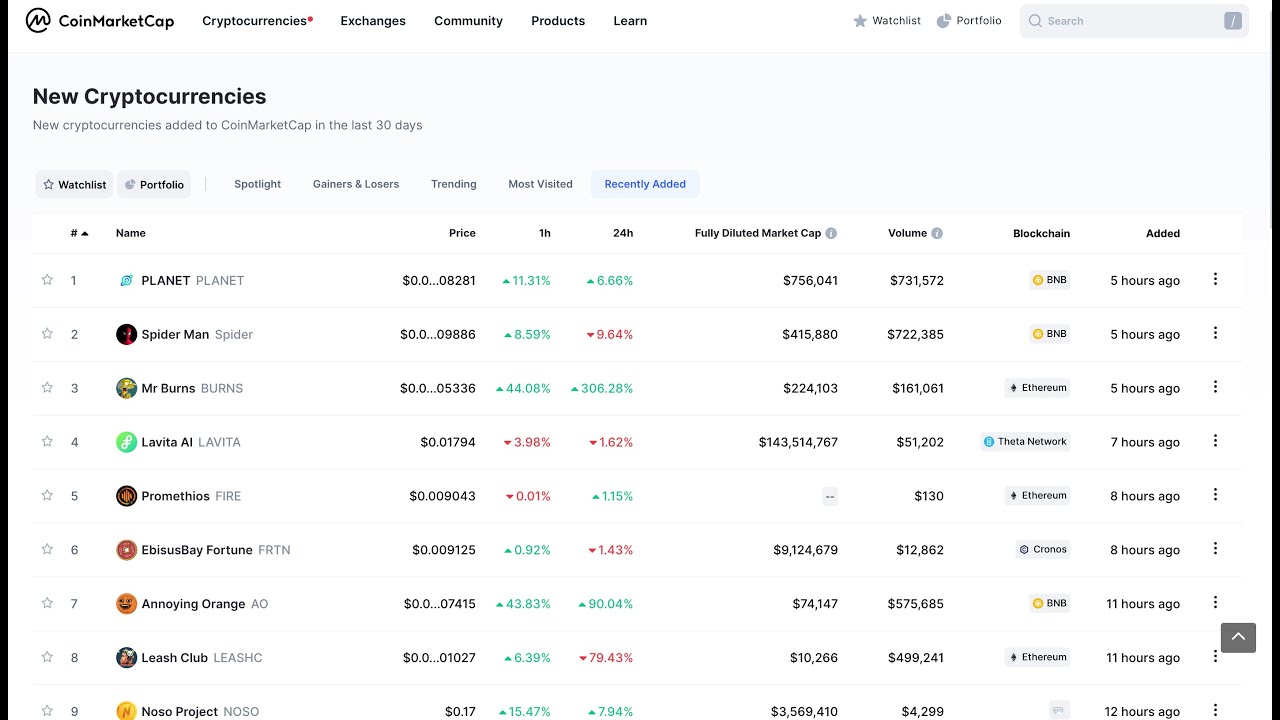Click the Leash Club coin logo
This screenshot has height=720, width=1280.
126,658
